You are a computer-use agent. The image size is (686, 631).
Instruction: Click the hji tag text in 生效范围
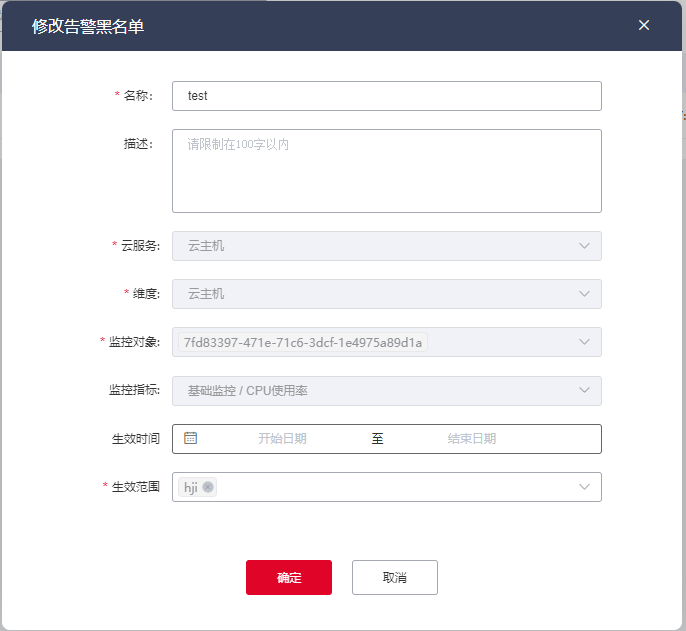pos(191,487)
